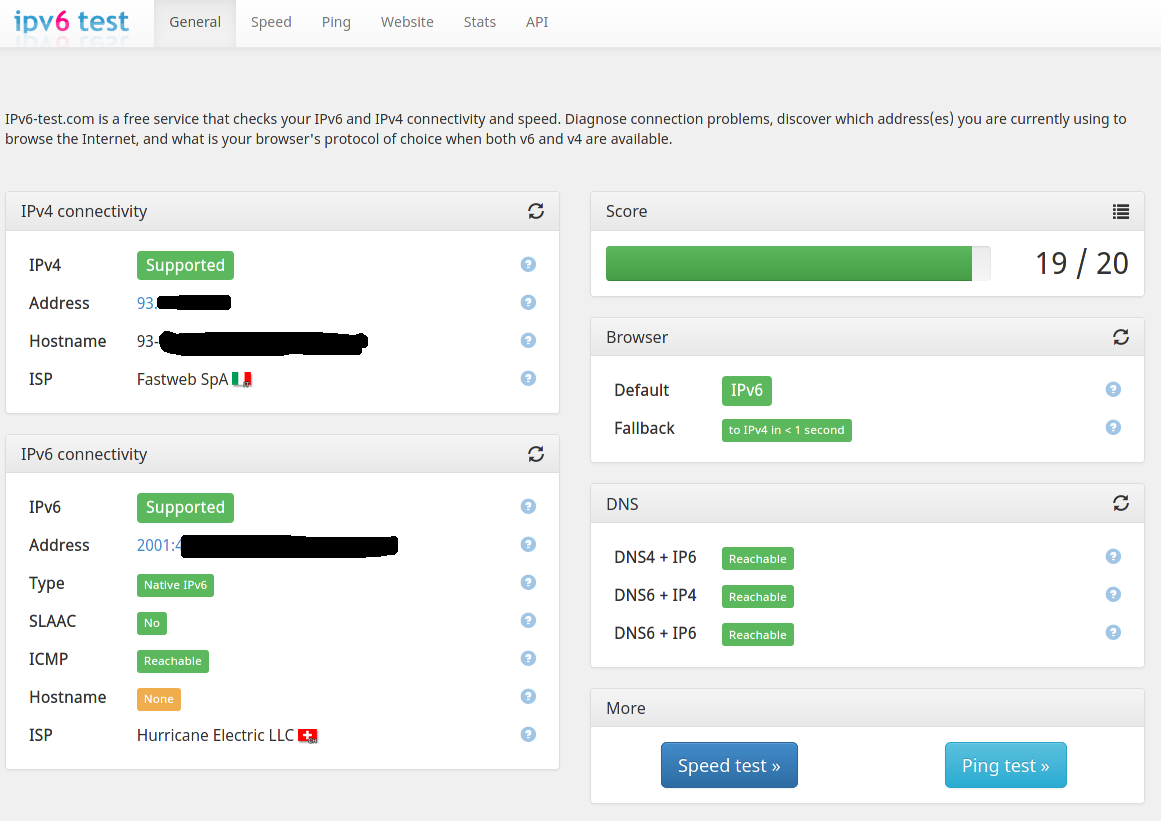
Task: Open help for Browser Fallback row
Action: coord(1113,427)
